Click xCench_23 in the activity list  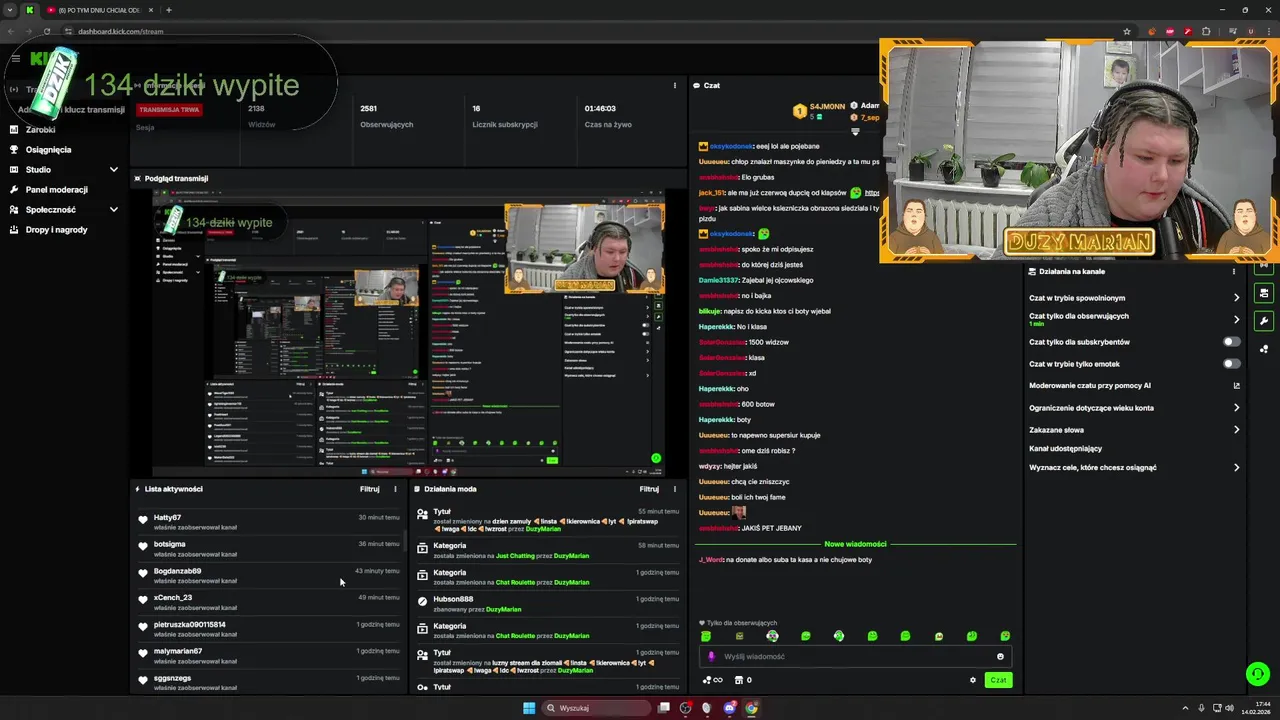click(x=173, y=597)
